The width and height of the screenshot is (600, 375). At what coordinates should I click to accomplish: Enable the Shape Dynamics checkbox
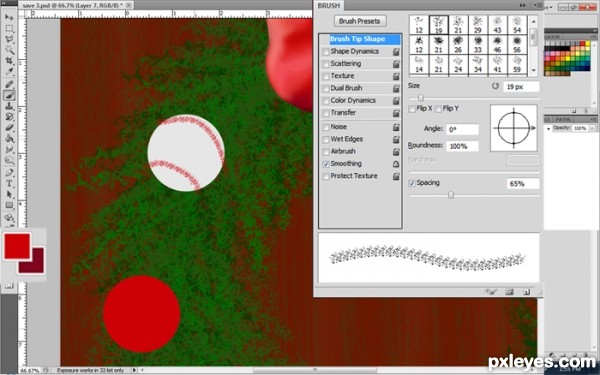[x=326, y=52]
